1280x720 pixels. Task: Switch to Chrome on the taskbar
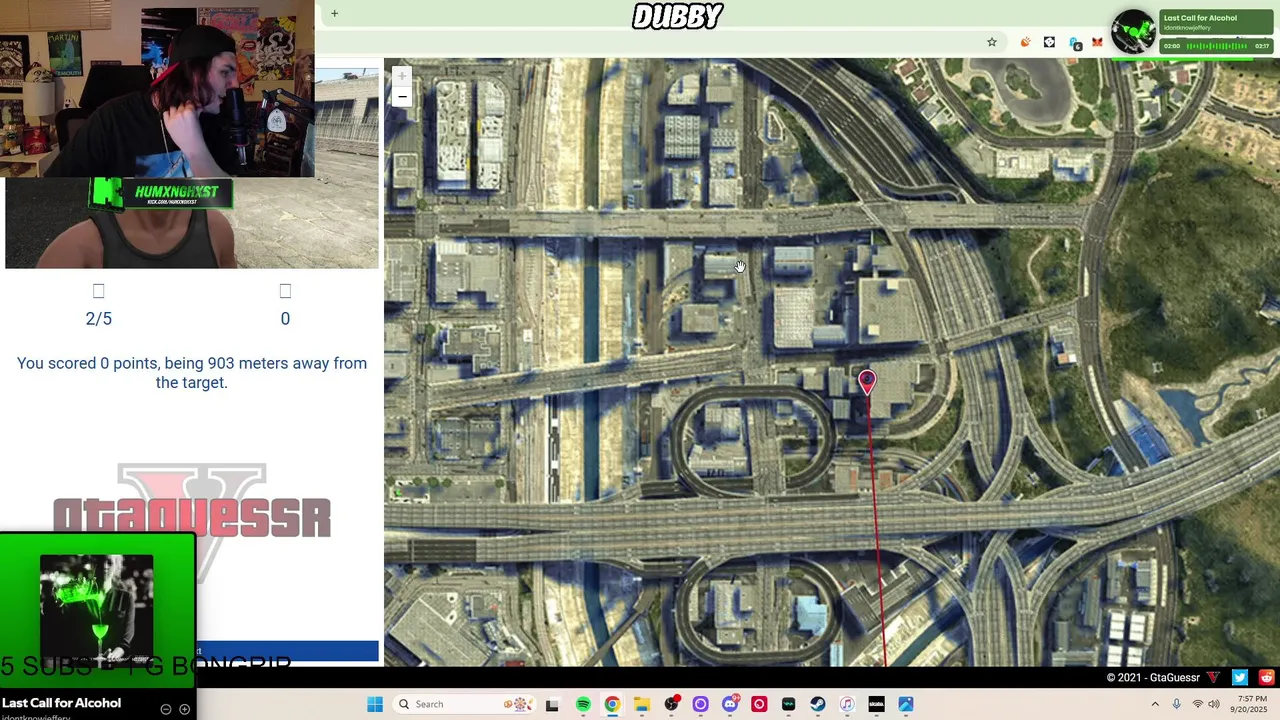click(612, 704)
